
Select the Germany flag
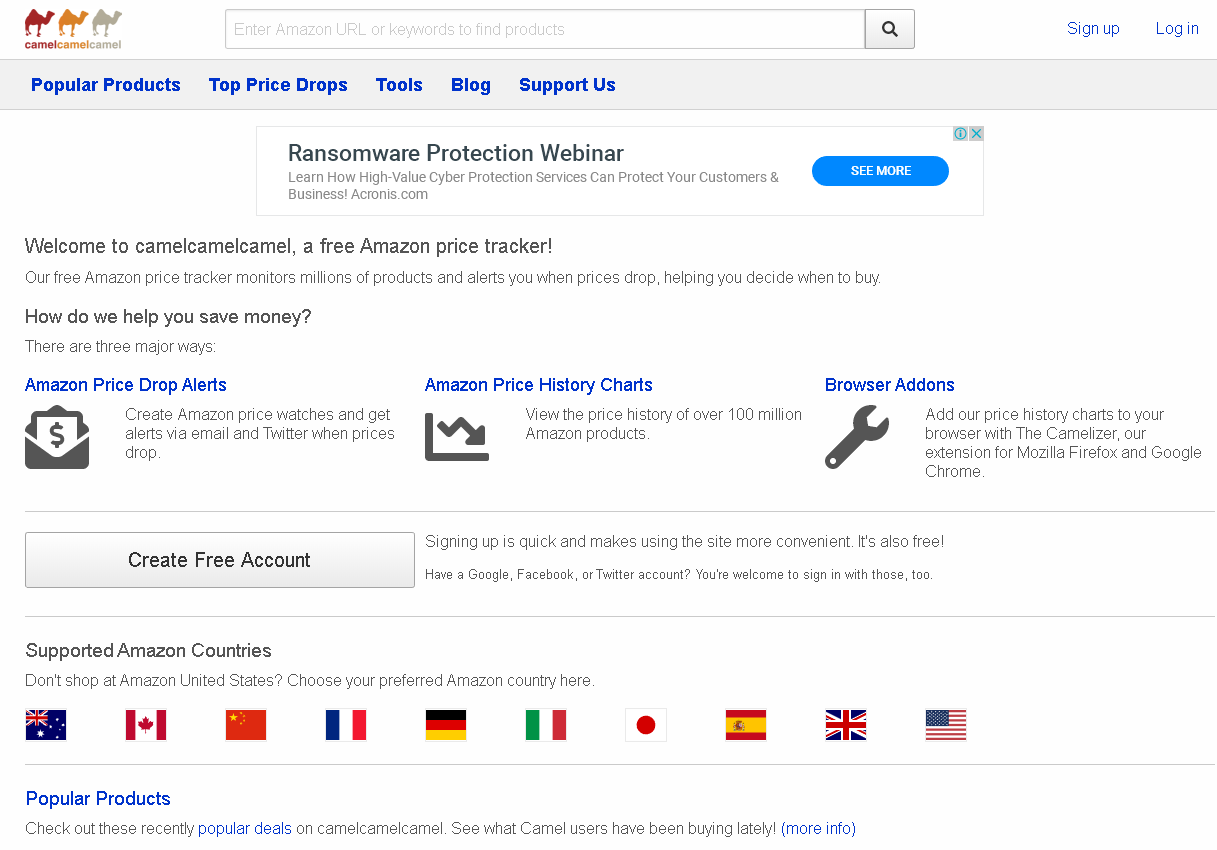point(446,725)
